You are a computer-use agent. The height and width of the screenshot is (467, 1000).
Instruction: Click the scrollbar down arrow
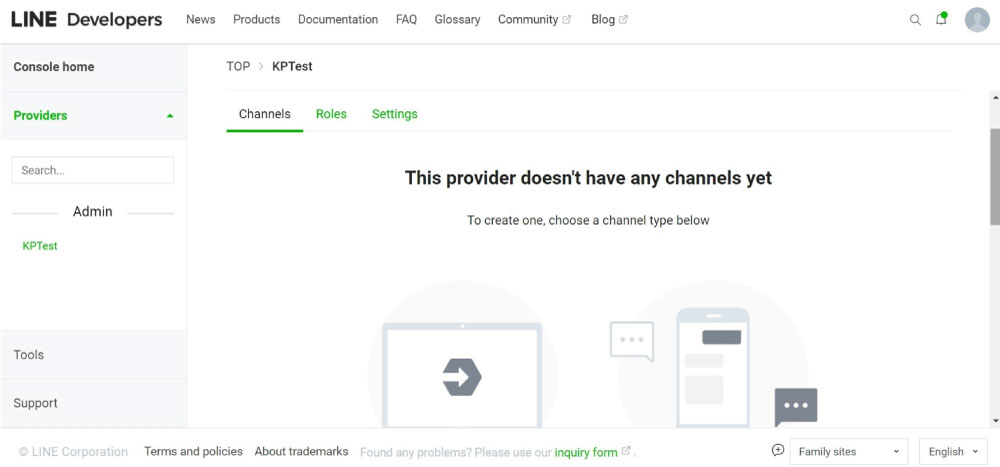pyautogui.click(x=994, y=421)
